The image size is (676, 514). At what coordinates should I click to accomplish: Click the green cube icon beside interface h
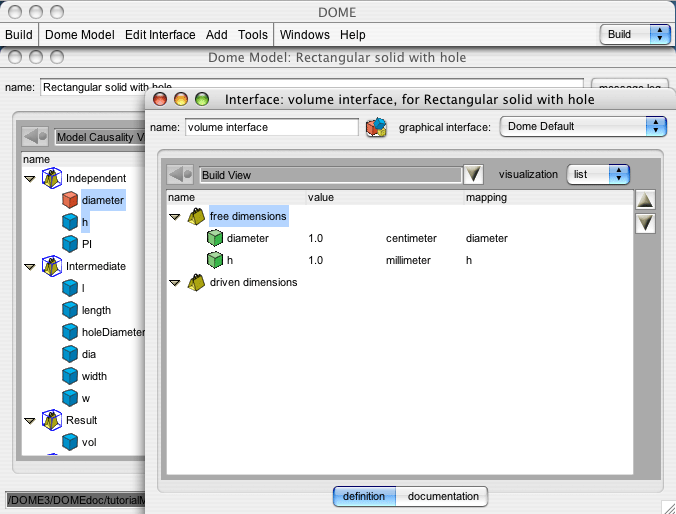[x=215, y=260]
